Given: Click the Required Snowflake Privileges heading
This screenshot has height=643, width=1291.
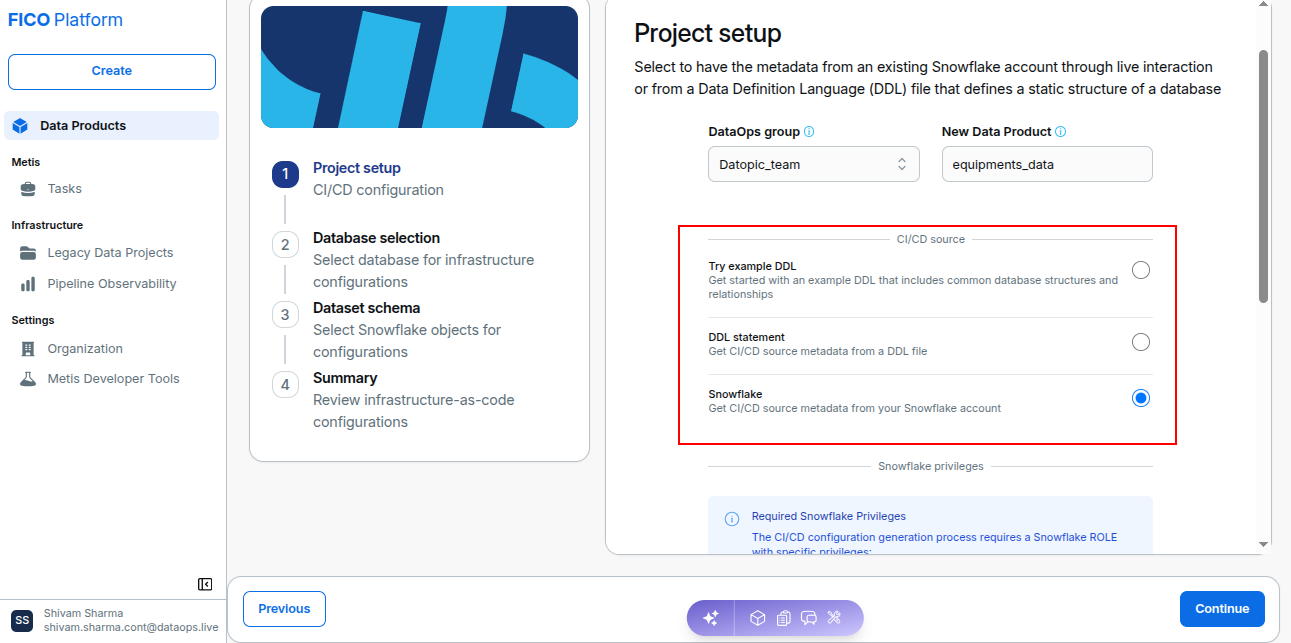Looking at the screenshot, I should (829, 517).
